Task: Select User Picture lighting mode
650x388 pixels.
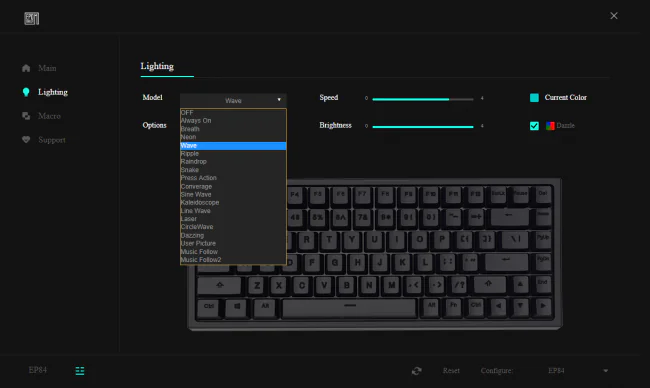Action: point(233,243)
